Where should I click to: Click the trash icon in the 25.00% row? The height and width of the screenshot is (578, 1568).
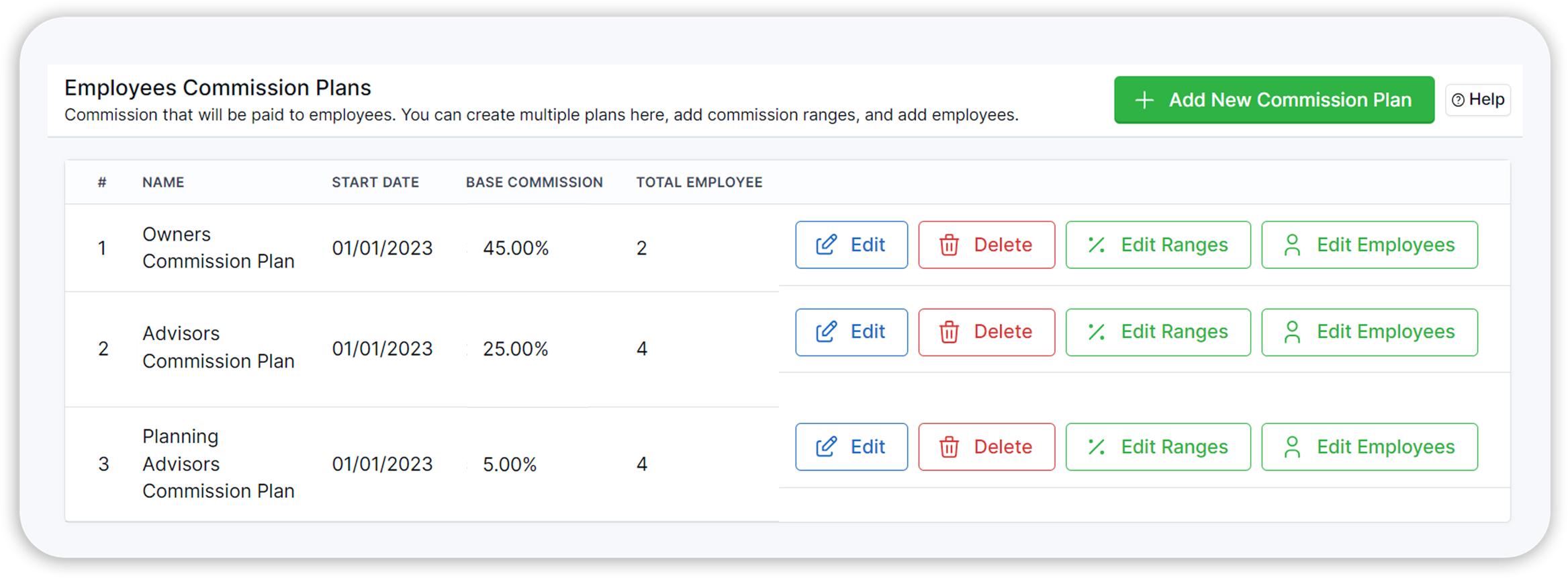949,332
